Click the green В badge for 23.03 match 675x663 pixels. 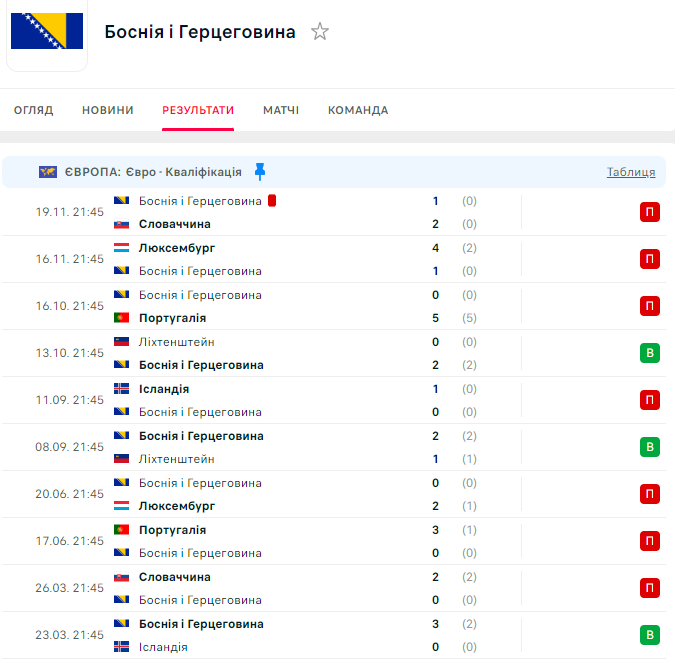pos(650,635)
